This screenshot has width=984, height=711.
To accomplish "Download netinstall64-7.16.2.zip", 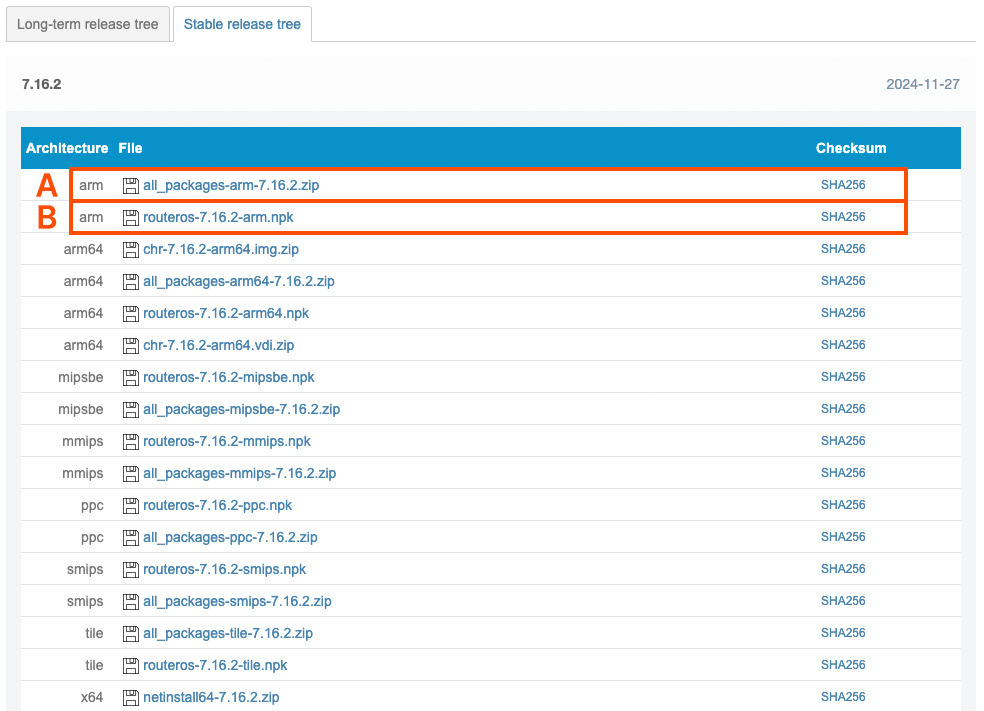I will 211,698.
